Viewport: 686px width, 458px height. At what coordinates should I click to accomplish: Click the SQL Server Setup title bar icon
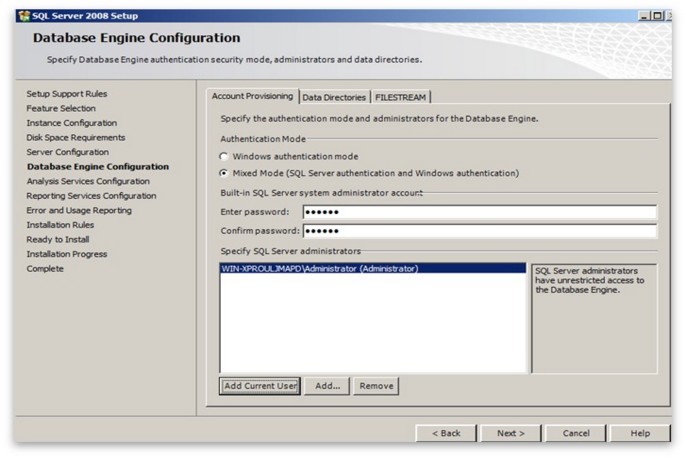tap(24, 16)
